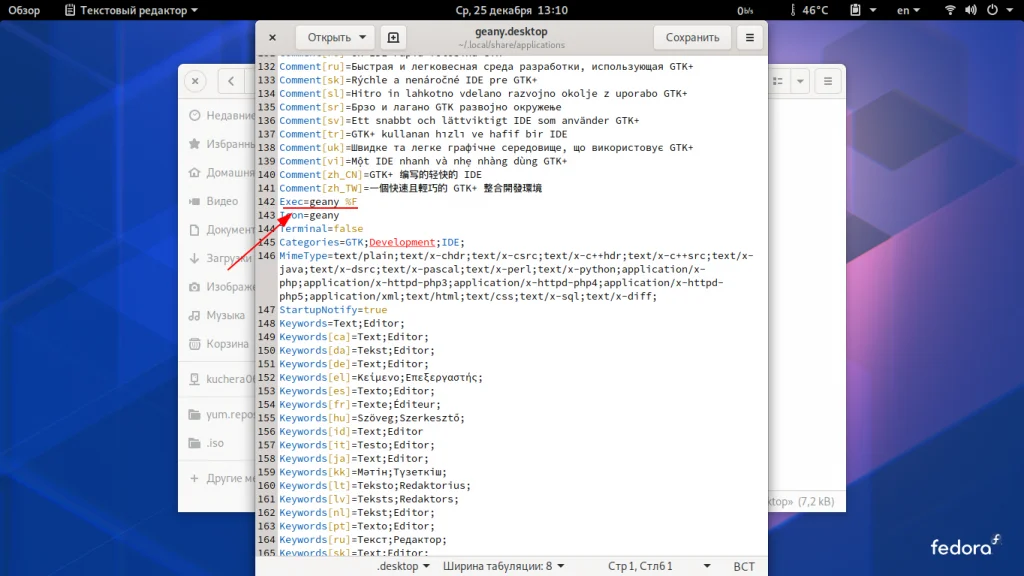This screenshot has height=576, width=1024.
Task: Toggle list view in the Files window
Action: 778,81
